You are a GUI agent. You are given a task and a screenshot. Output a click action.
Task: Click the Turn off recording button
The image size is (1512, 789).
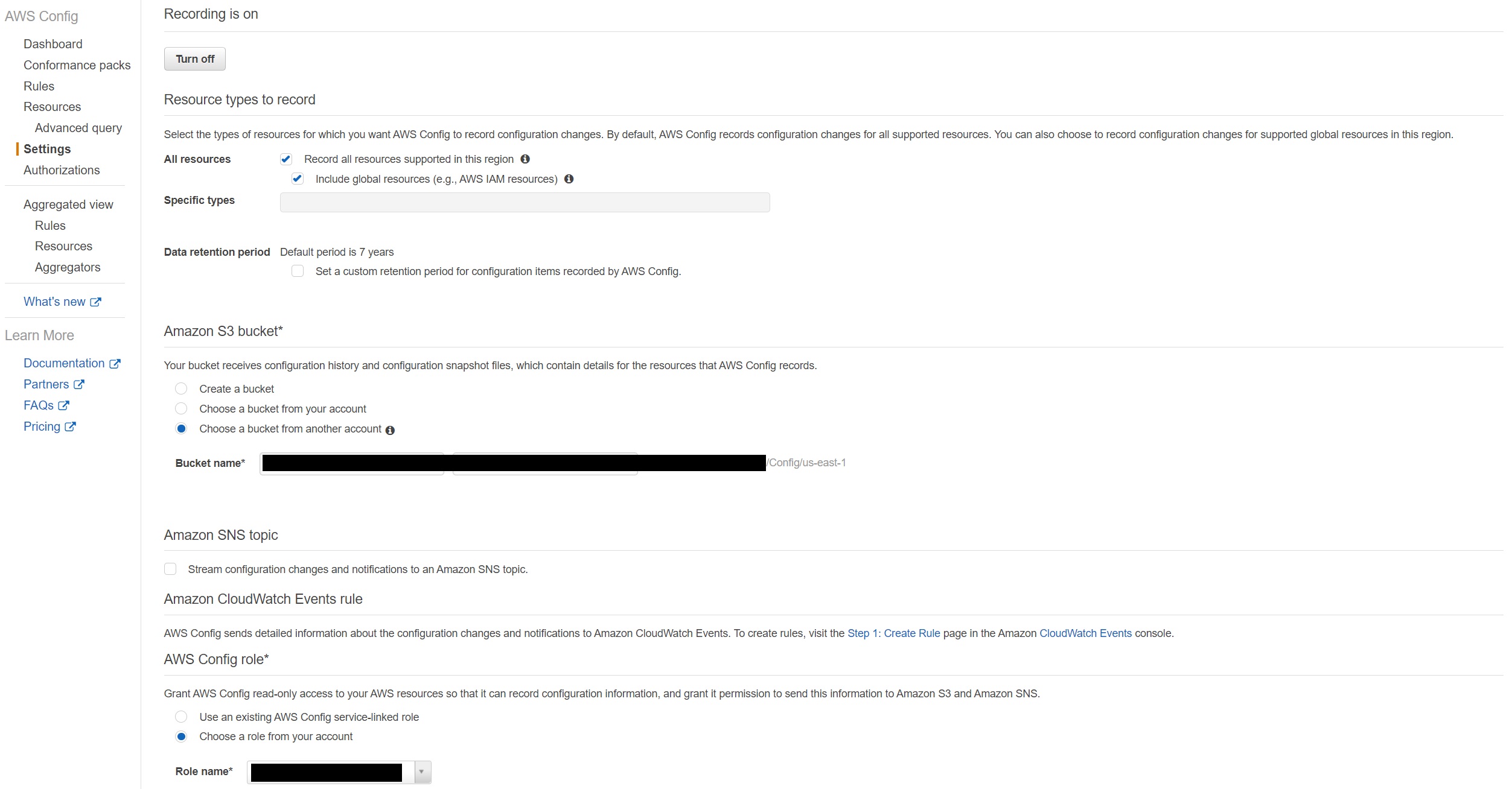coord(195,59)
